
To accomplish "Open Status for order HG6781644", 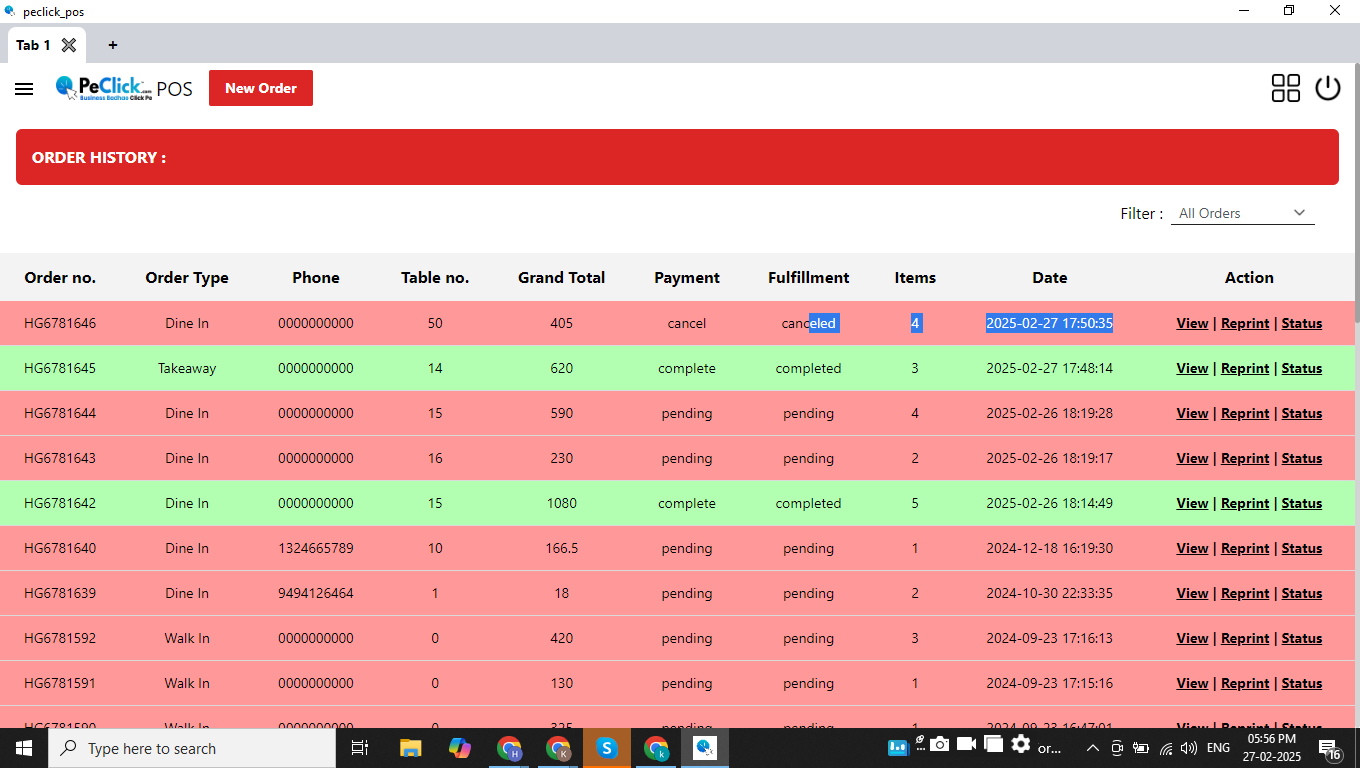I will coord(1301,413).
